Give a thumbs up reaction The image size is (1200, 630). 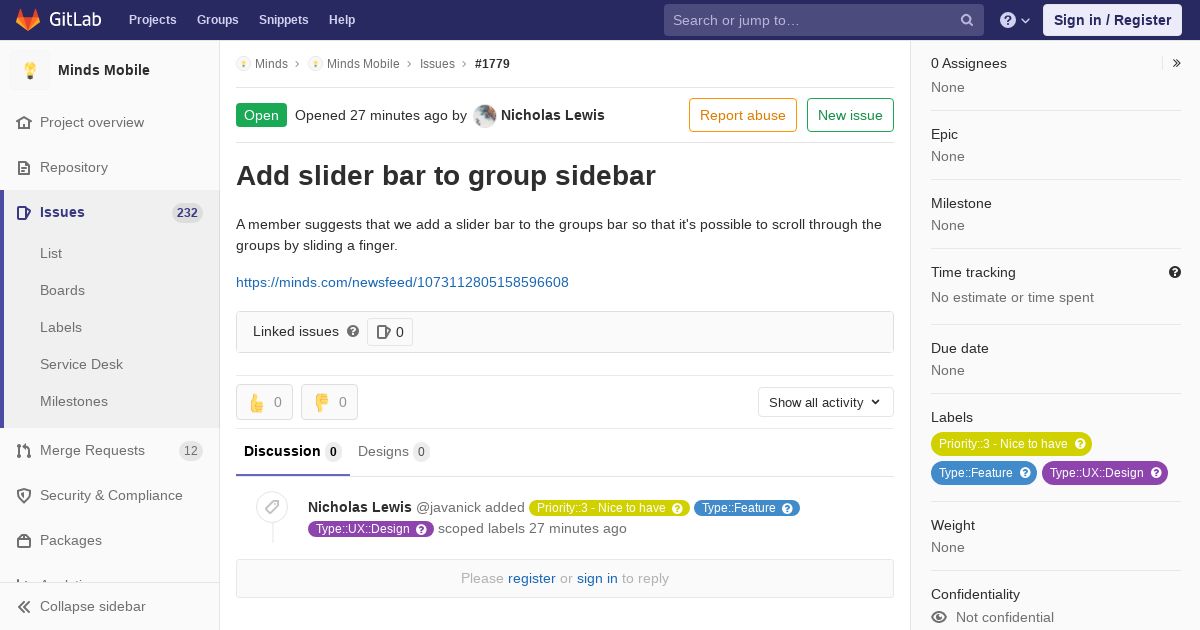[264, 402]
